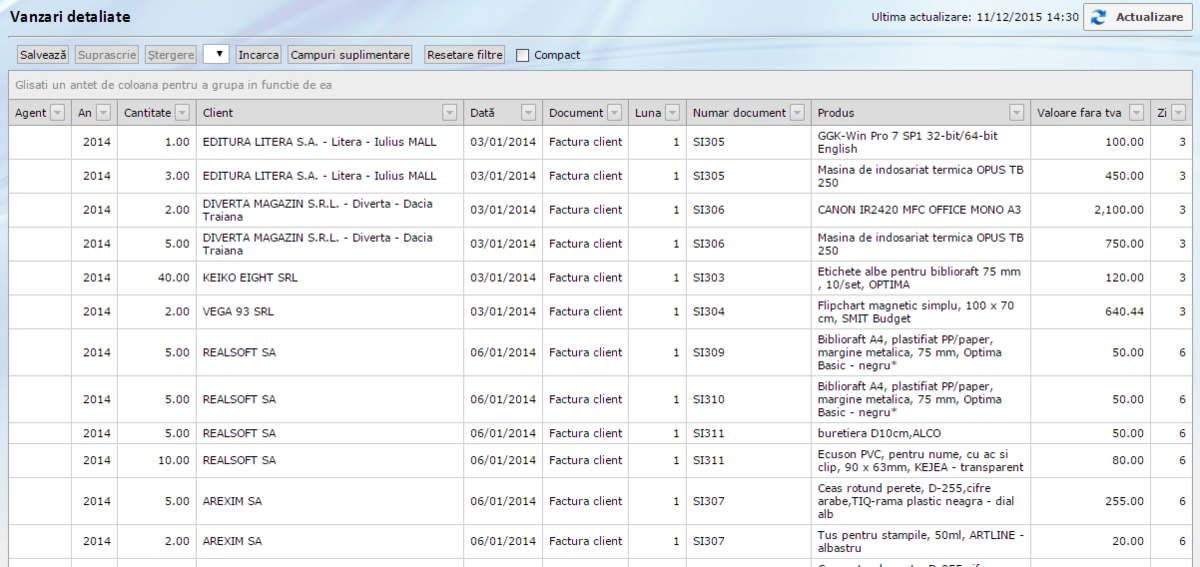
Task: Expand the Produs column filter dropdown
Action: click(x=1016, y=113)
